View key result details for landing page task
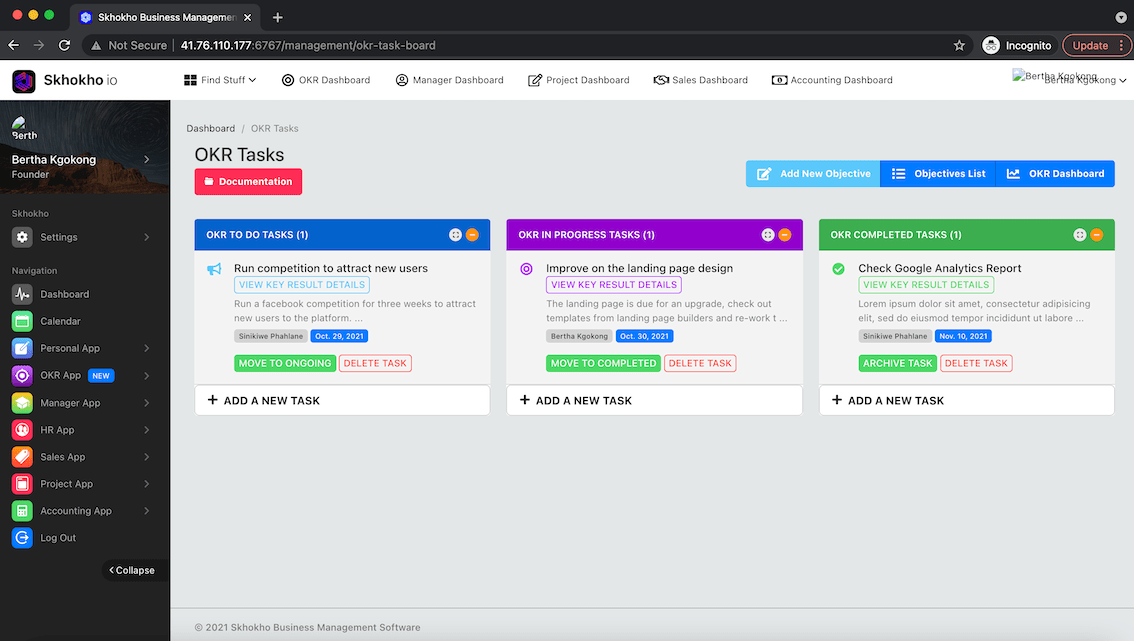Screen dimensions: 1134x641 (x=614, y=285)
